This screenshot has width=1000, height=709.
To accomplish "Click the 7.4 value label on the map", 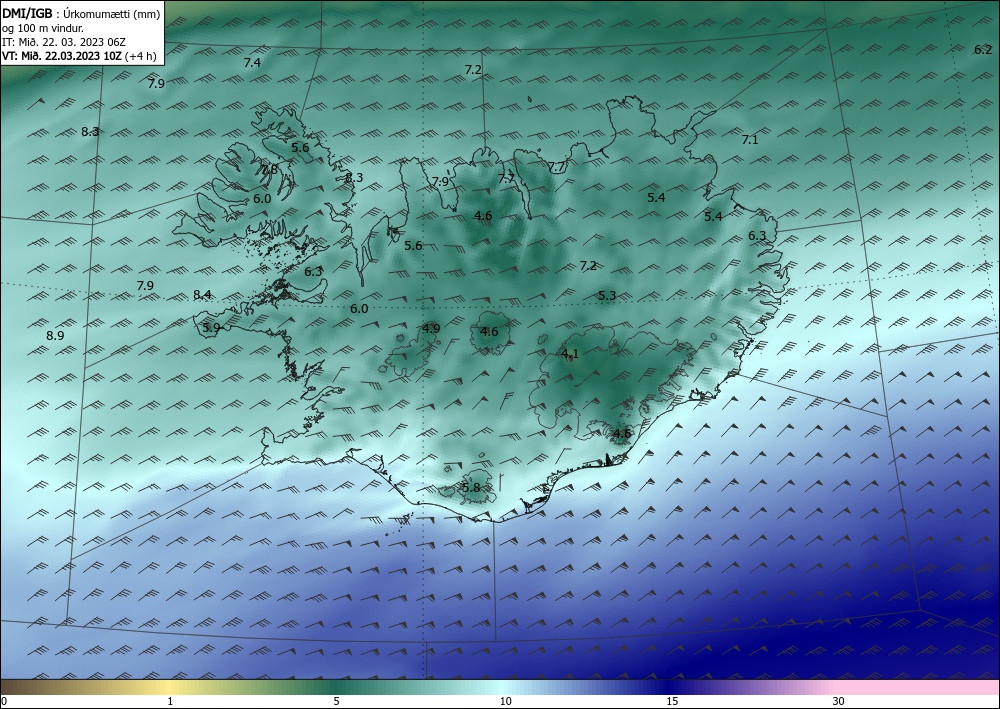I will click(253, 62).
